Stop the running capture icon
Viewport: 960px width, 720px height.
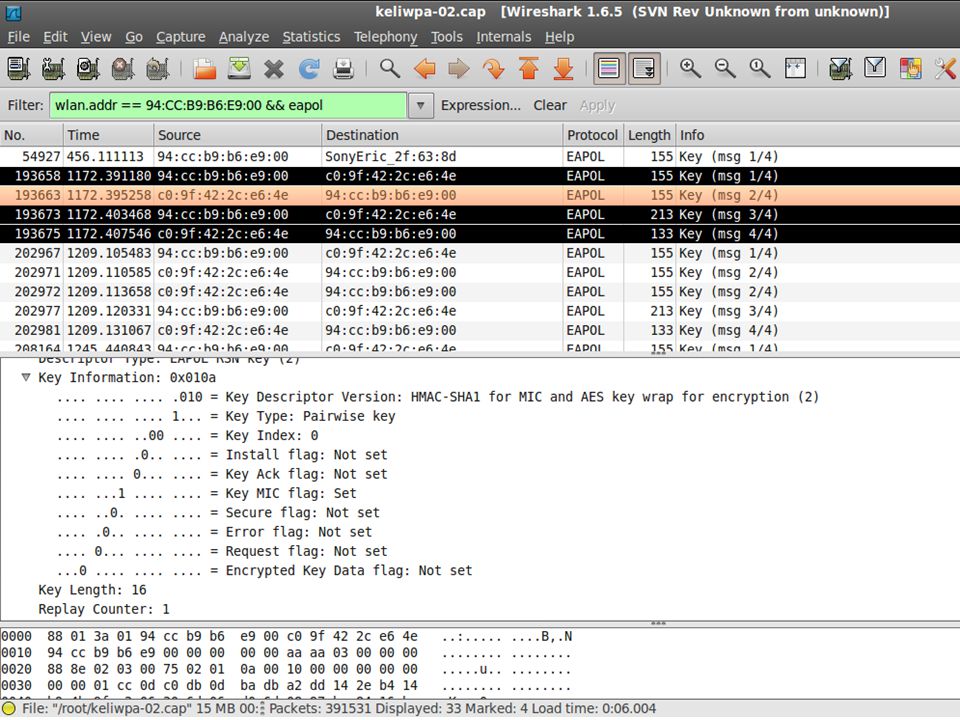123,68
